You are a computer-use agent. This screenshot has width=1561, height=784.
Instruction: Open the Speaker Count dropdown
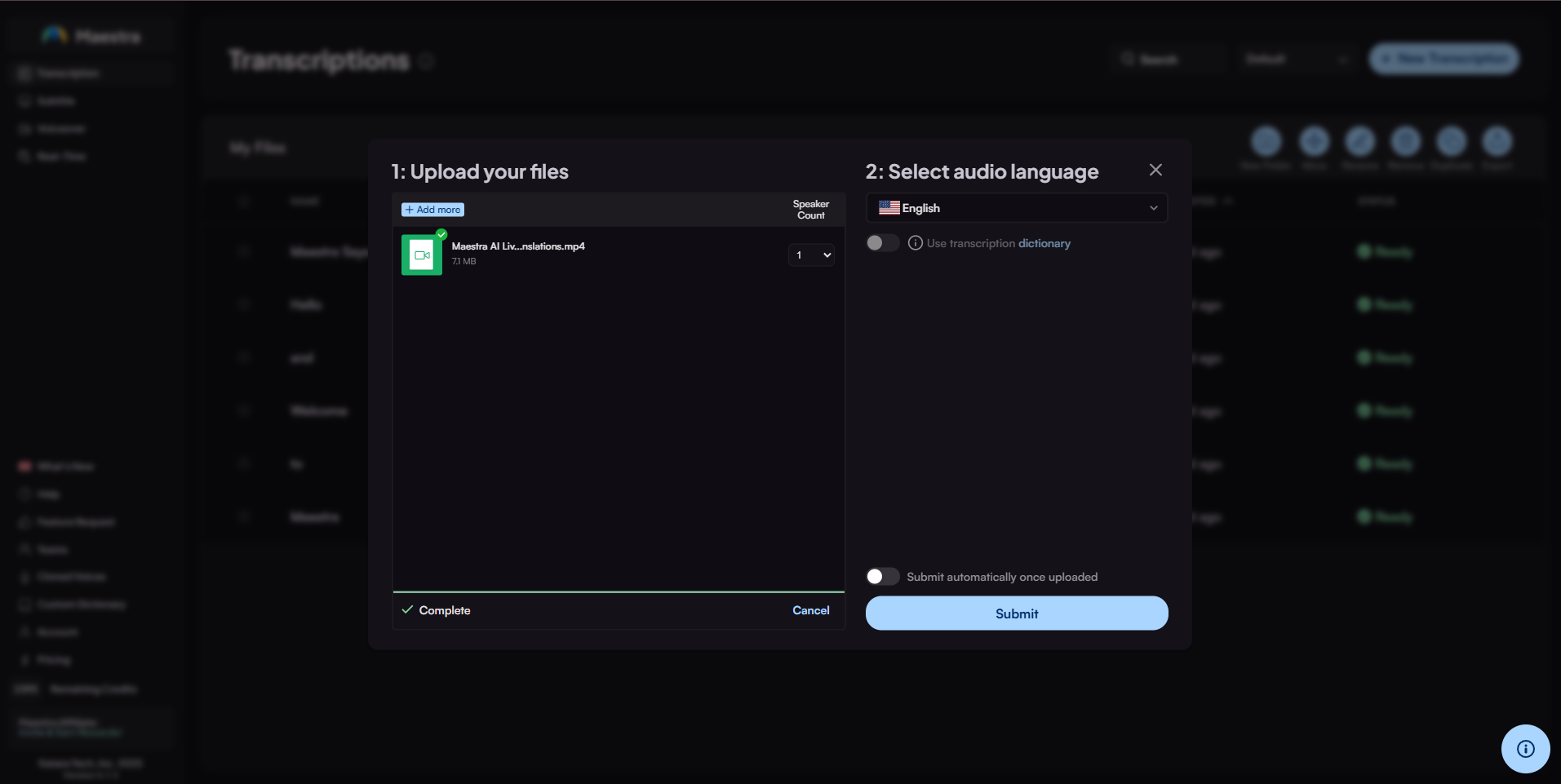[811, 255]
